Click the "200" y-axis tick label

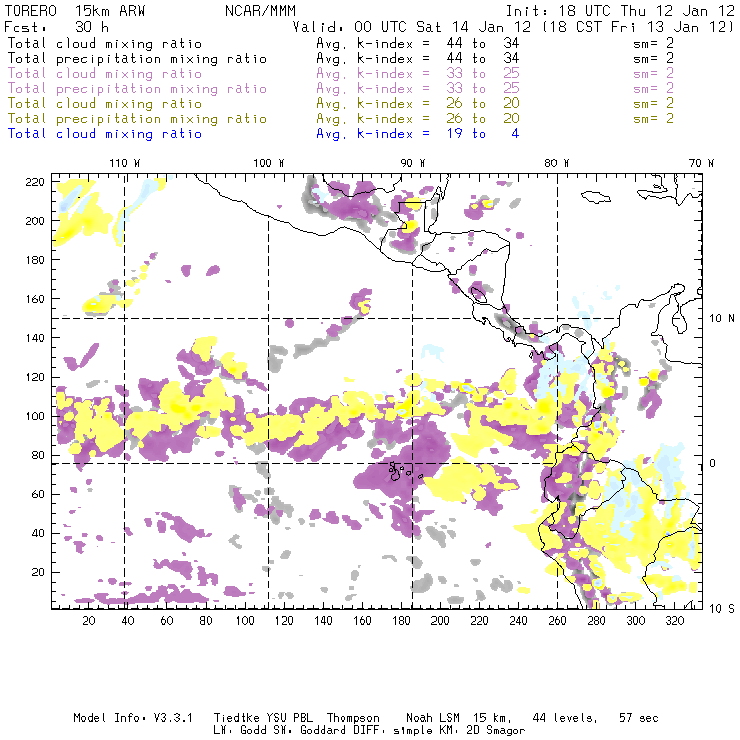[35, 221]
